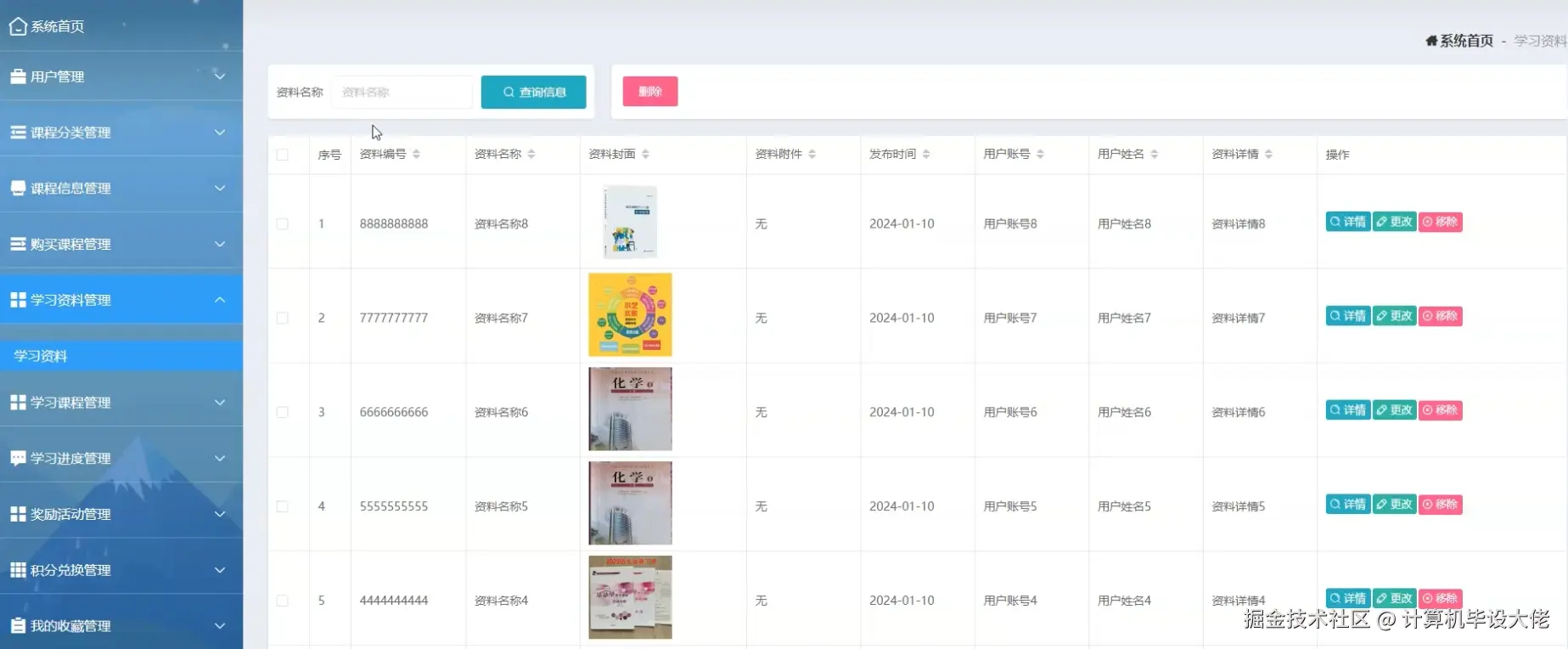Open the cover thumbnail for 资料名称8
1568x649 pixels.
coord(630,223)
